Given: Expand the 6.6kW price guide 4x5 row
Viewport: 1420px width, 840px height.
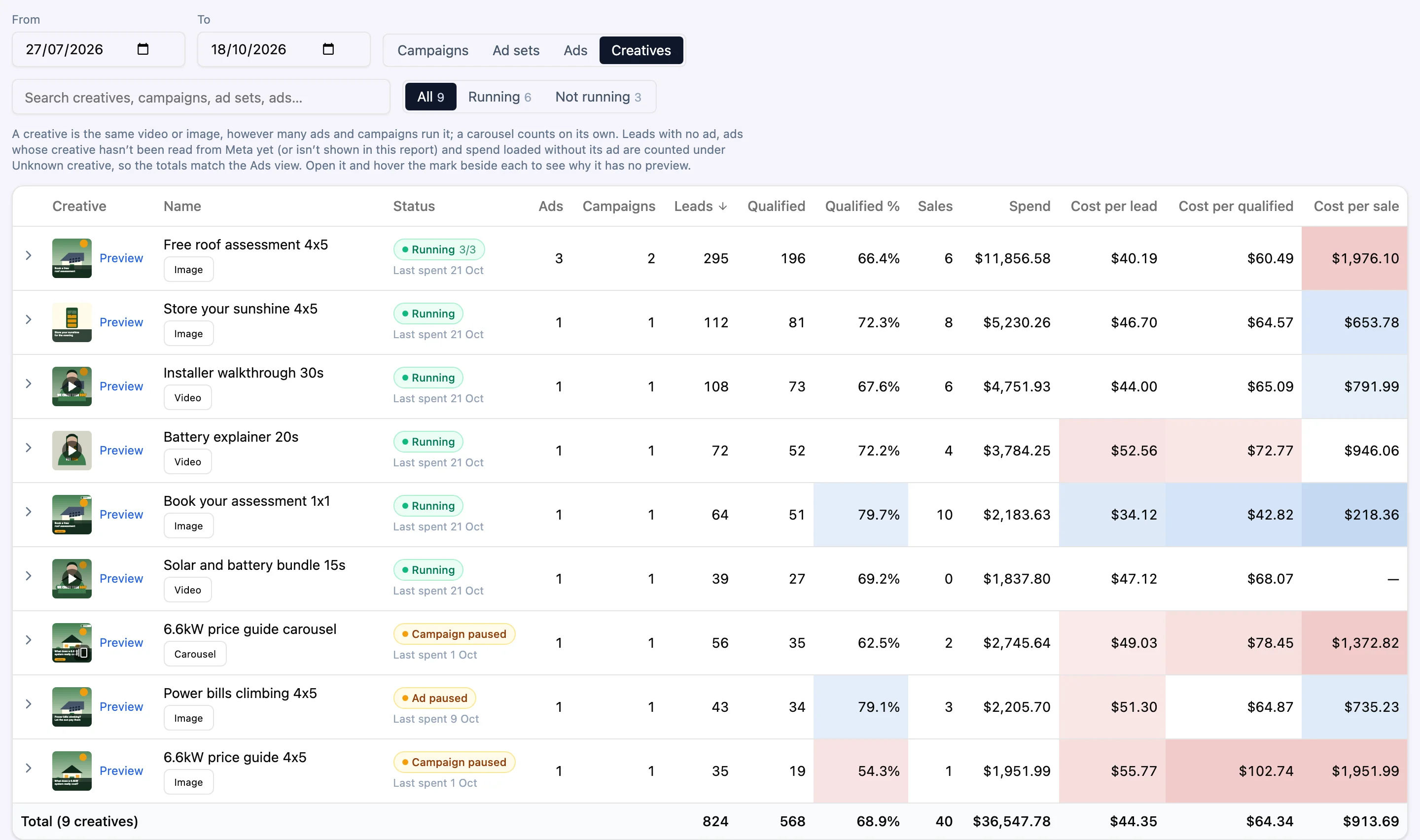Looking at the screenshot, I should (x=28, y=768).
